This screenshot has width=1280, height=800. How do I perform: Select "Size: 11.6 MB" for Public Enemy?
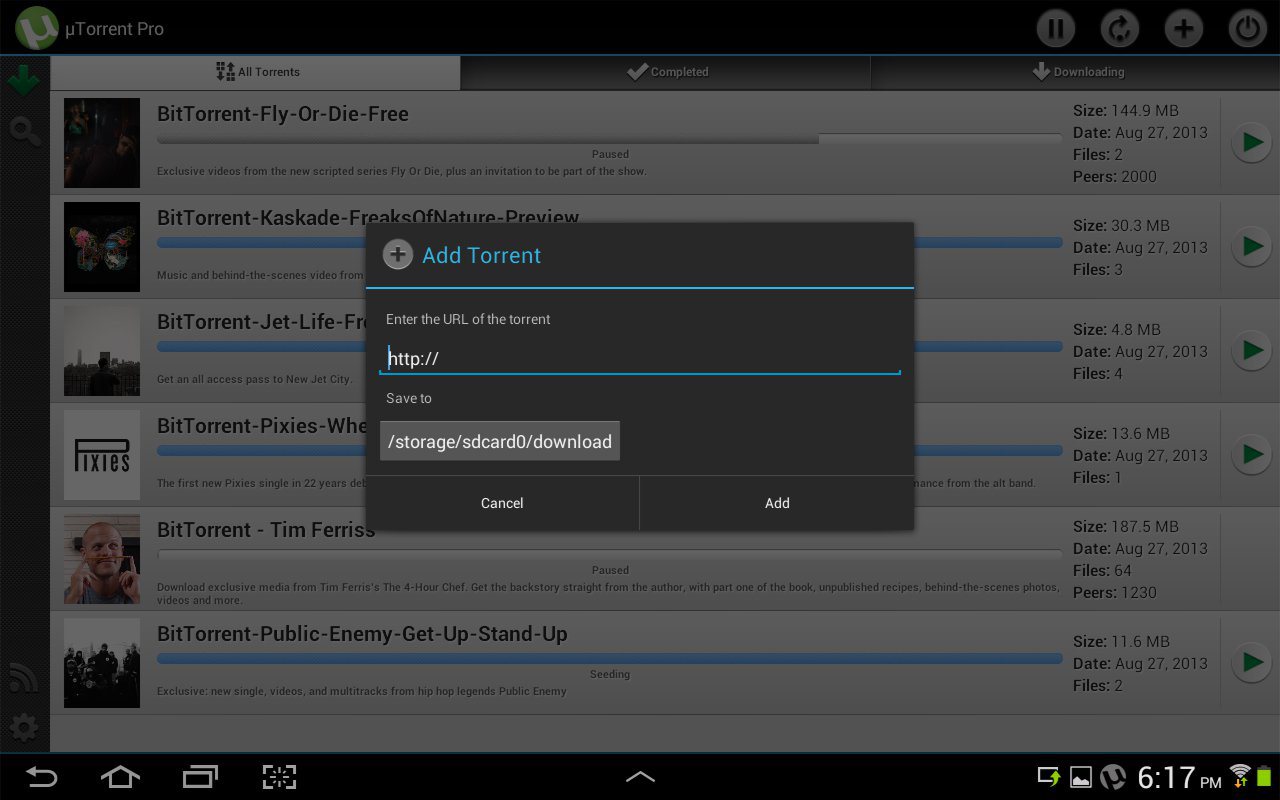coord(1121,641)
